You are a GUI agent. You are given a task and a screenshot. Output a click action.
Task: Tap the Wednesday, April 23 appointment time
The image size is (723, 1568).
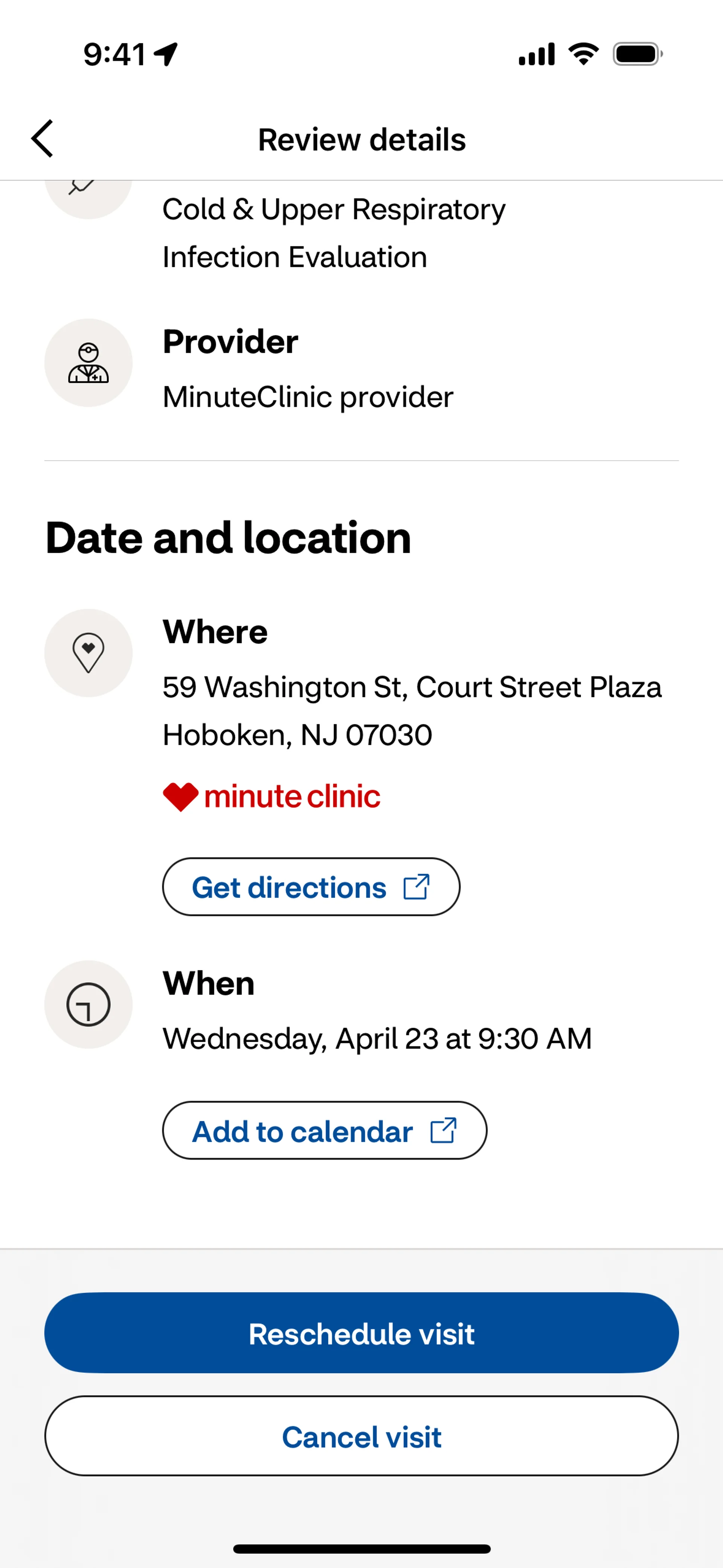point(377,1038)
